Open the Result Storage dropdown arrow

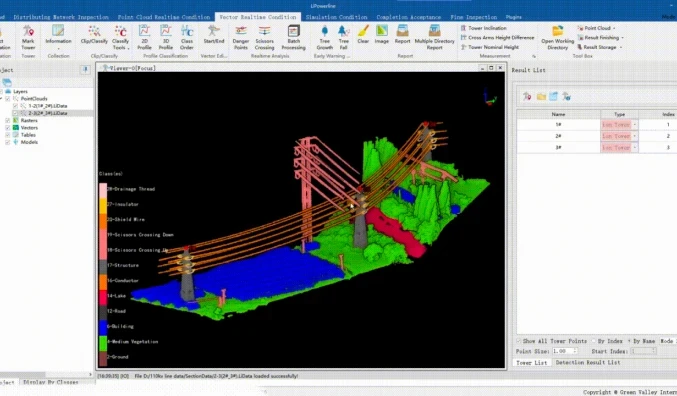click(621, 47)
